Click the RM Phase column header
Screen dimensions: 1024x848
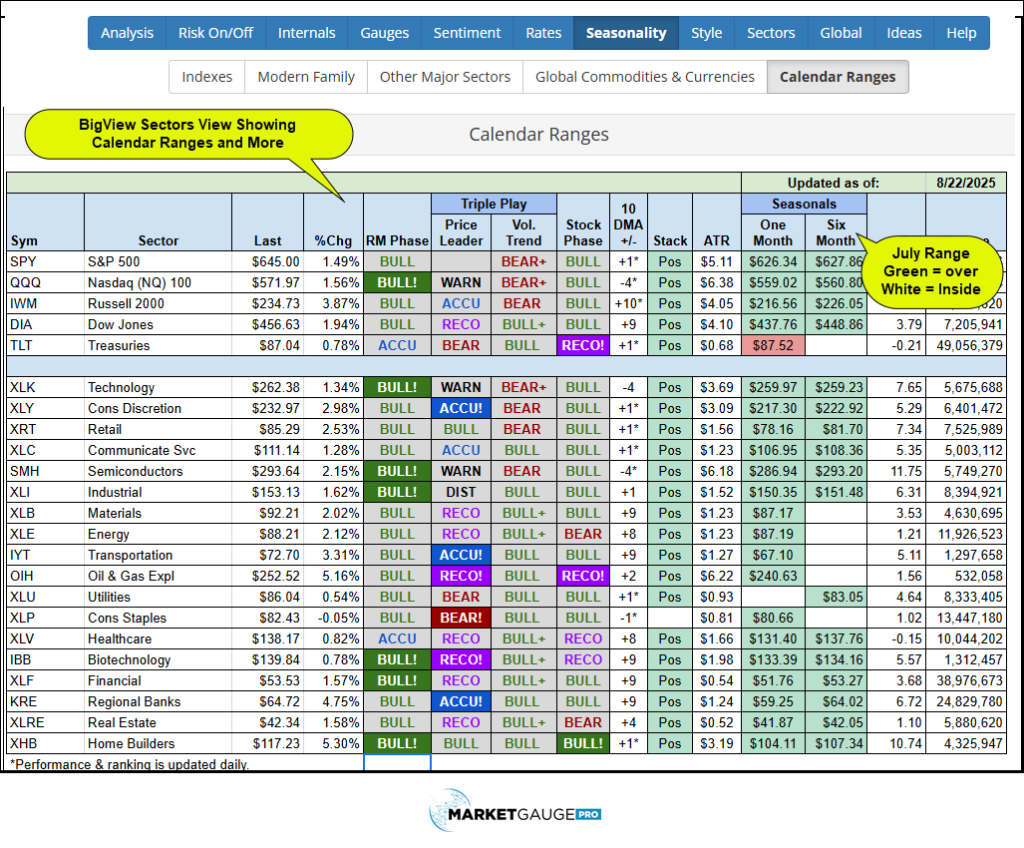click(x=397, y=241)
